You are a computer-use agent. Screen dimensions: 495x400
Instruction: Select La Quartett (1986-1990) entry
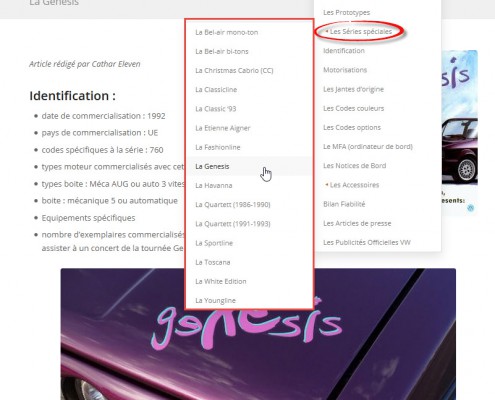pos(233,204)
